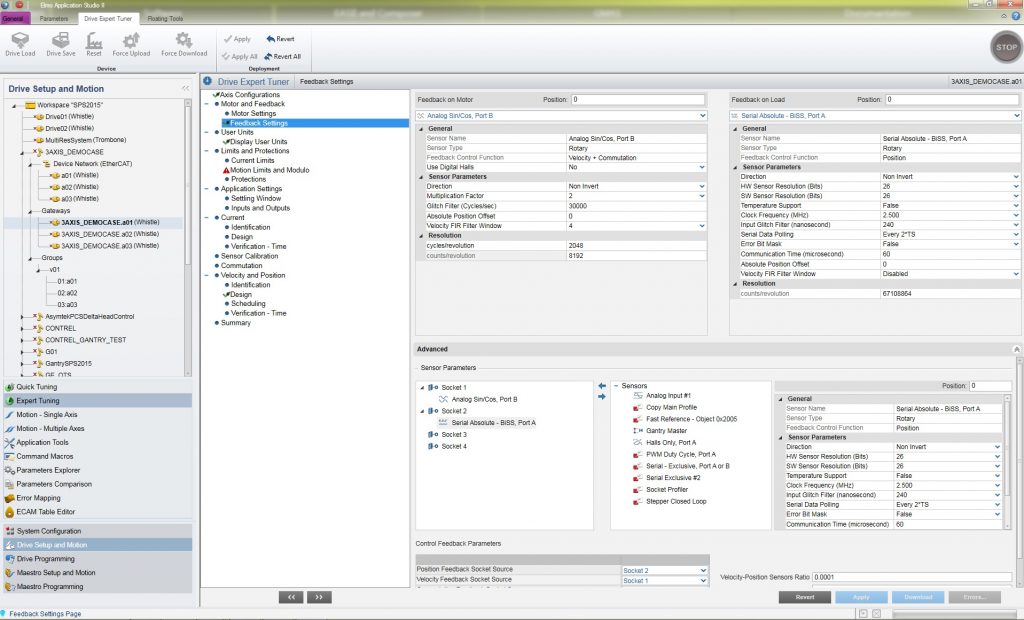Screen dimensions: 1024x620
Task: Select Motion Limits and Modulo tree item
Action: (269, 170)
